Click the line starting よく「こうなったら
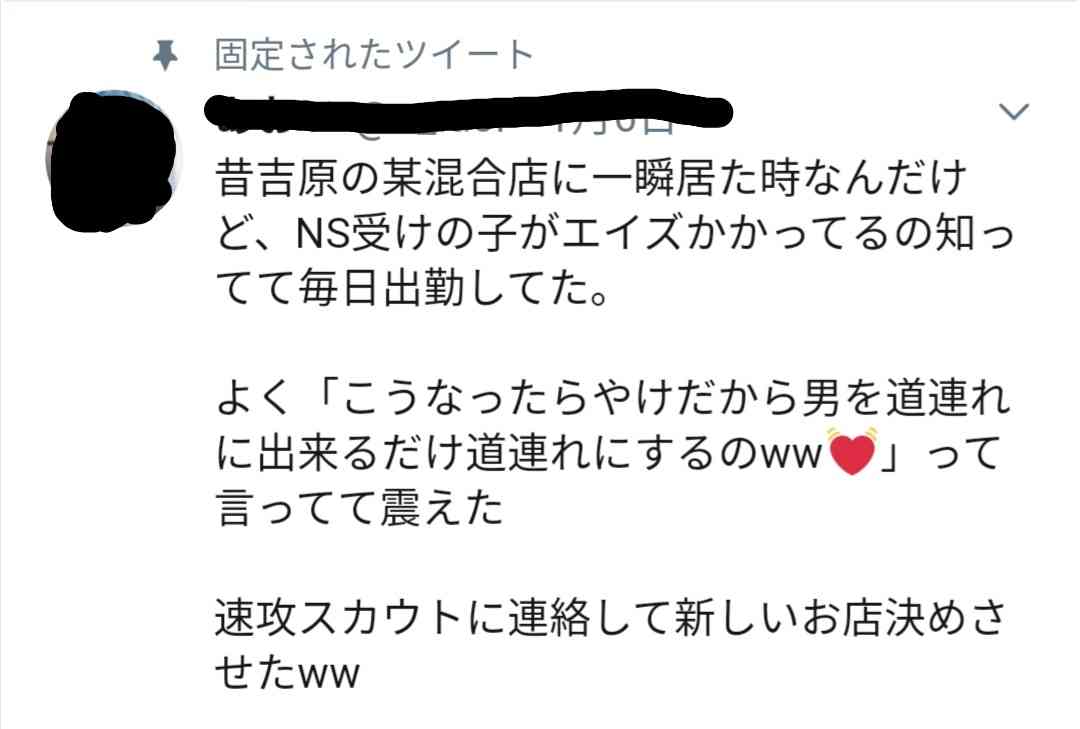 (x=613, y=399)
